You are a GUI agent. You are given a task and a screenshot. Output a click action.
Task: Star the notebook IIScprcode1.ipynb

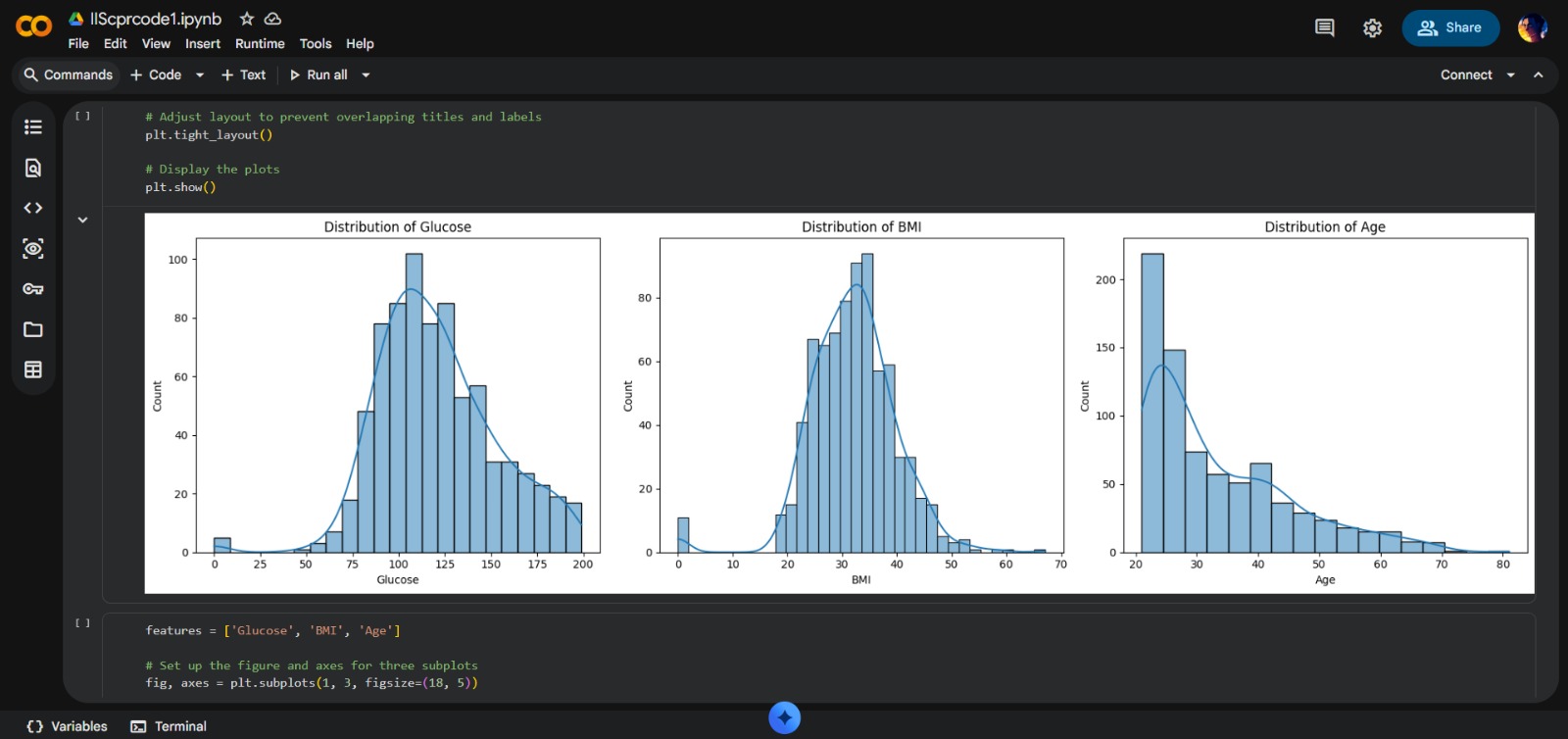247,19
